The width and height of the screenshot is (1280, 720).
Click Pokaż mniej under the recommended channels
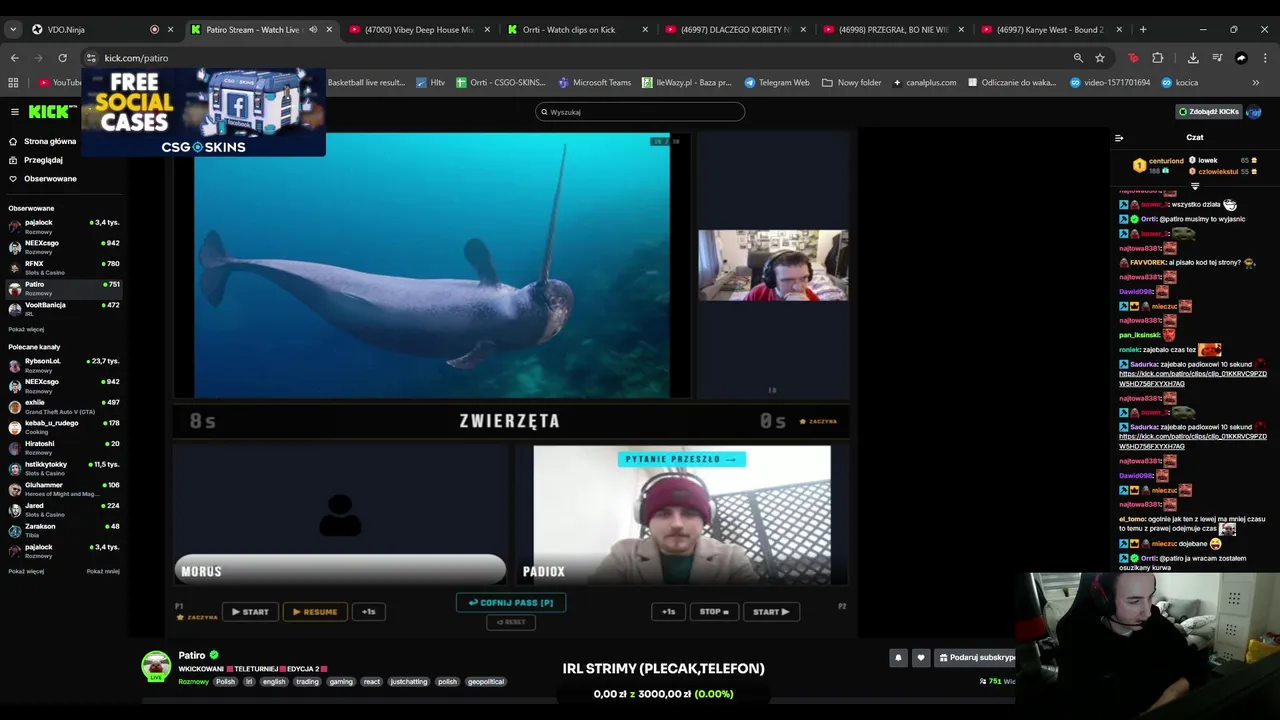click(103, 571)
